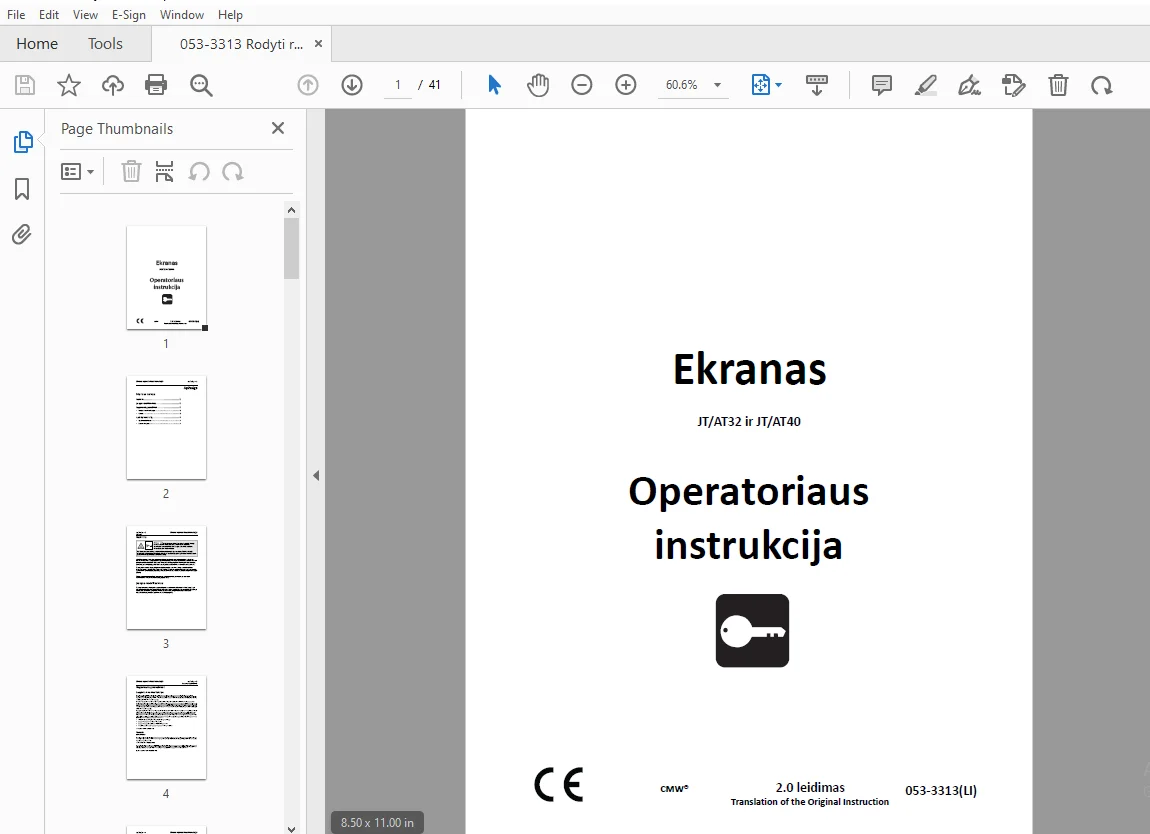Show the Page Thumbnails side panel icon
This screenshot has height=834, width=1150.
tap(23, 142)
